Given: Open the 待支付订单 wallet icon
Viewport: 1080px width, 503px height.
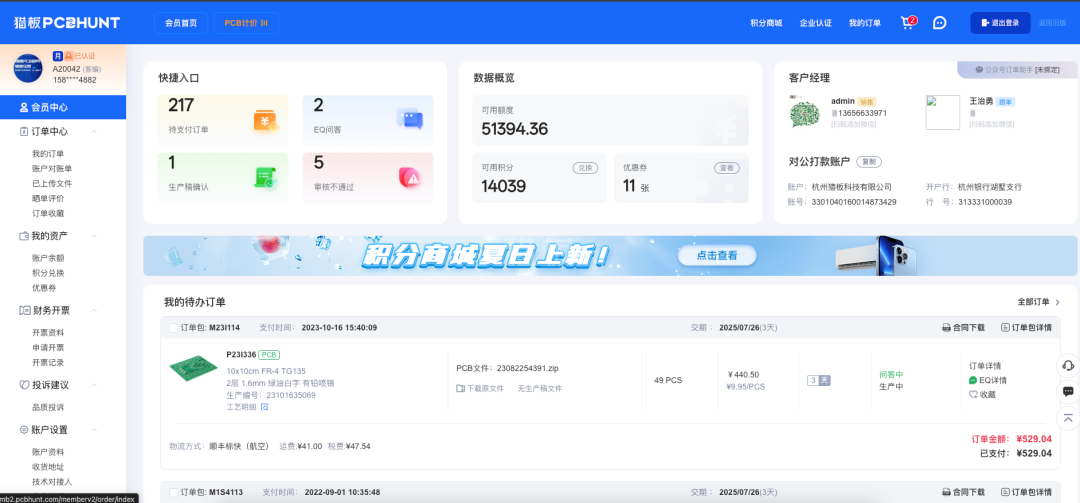Looking at the screenshot, I should pyautogui.click(x=265, y=121).
